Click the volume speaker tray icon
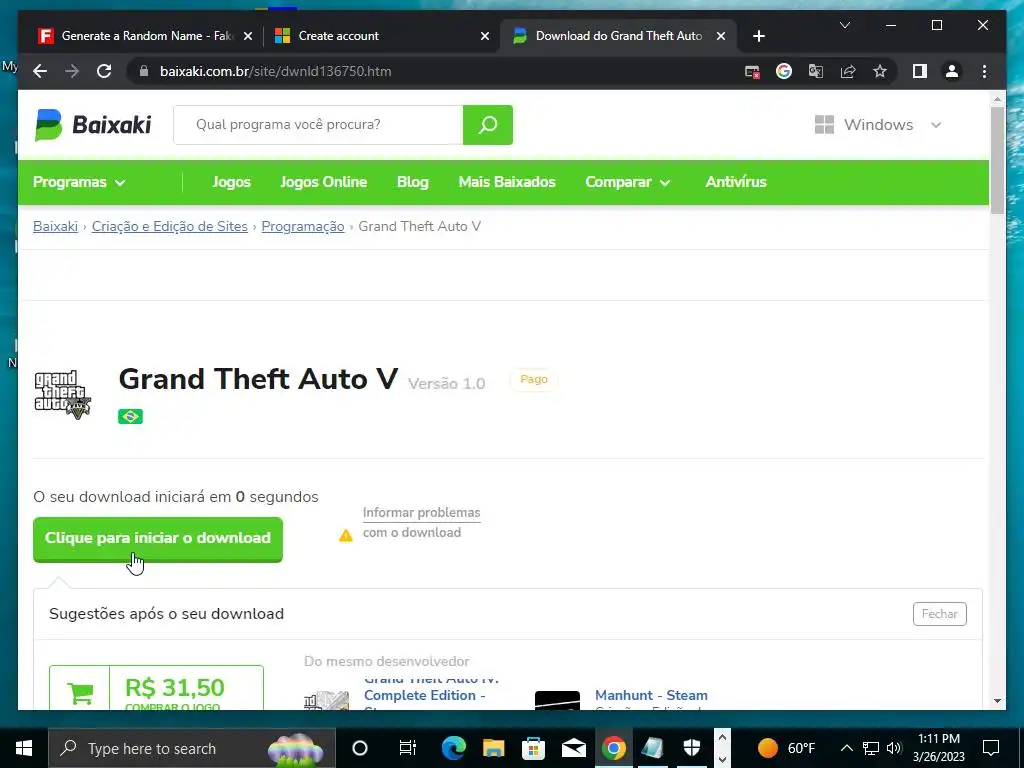The width and height of the screenshot is (1024, 768). coord(895,748)
